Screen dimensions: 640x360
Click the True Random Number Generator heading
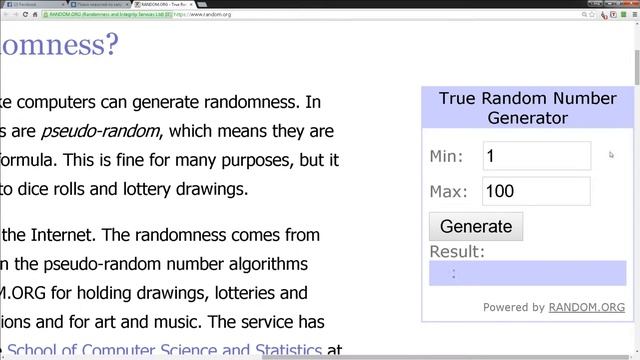tap(527, 108)
